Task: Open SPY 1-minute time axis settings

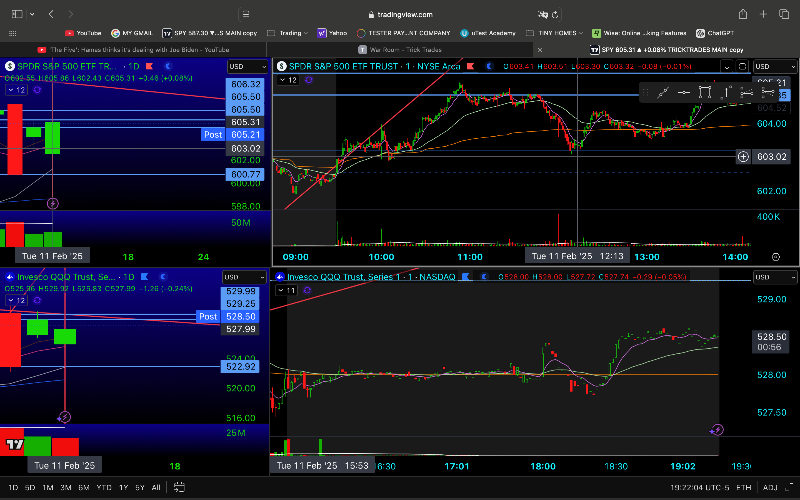Action: (x=776, y=257)
